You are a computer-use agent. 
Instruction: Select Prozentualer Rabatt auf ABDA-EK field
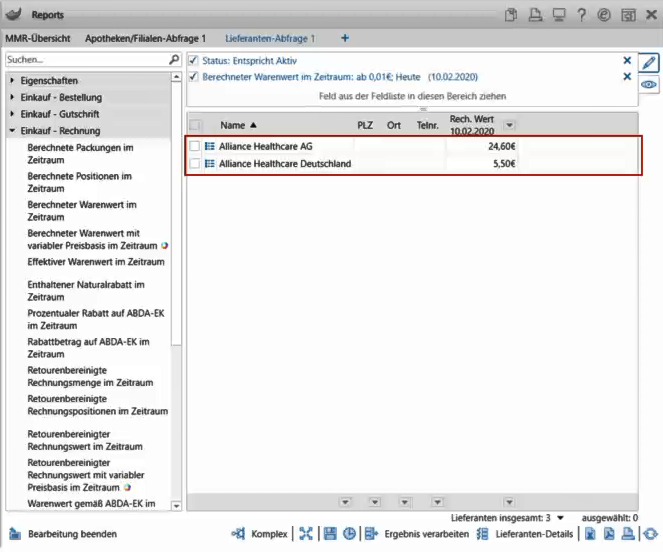(x=96, y=319)
